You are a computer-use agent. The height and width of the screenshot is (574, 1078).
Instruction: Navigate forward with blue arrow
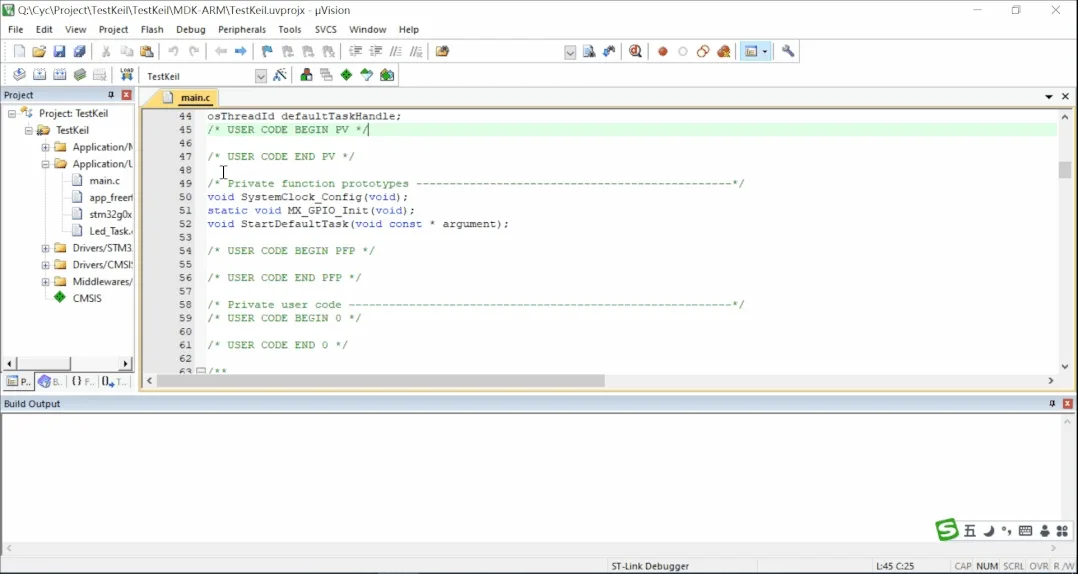[x=241, y=52]
